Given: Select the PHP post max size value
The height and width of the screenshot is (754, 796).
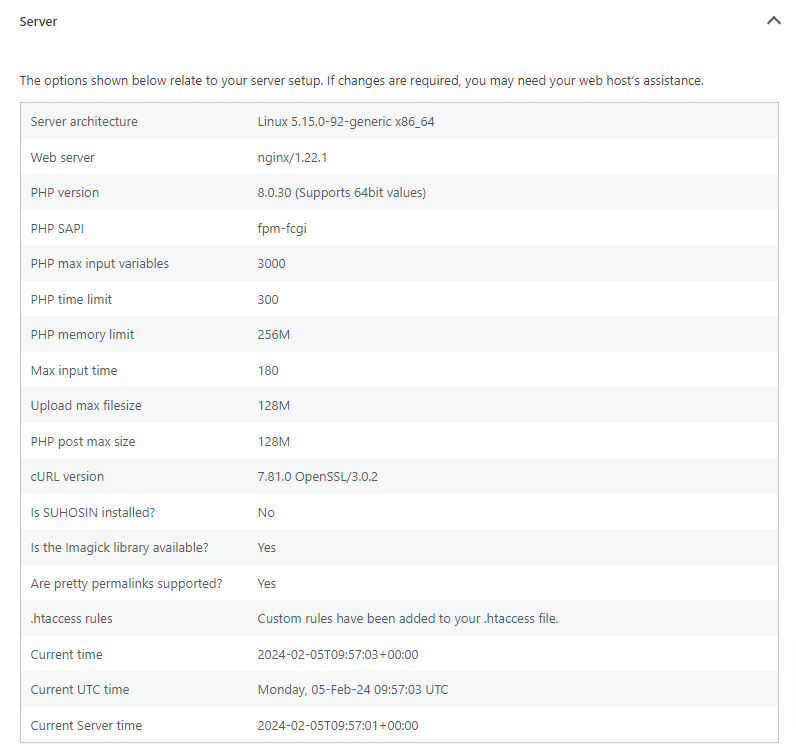Looking at the screenshot, I should [x=274, y=442].
